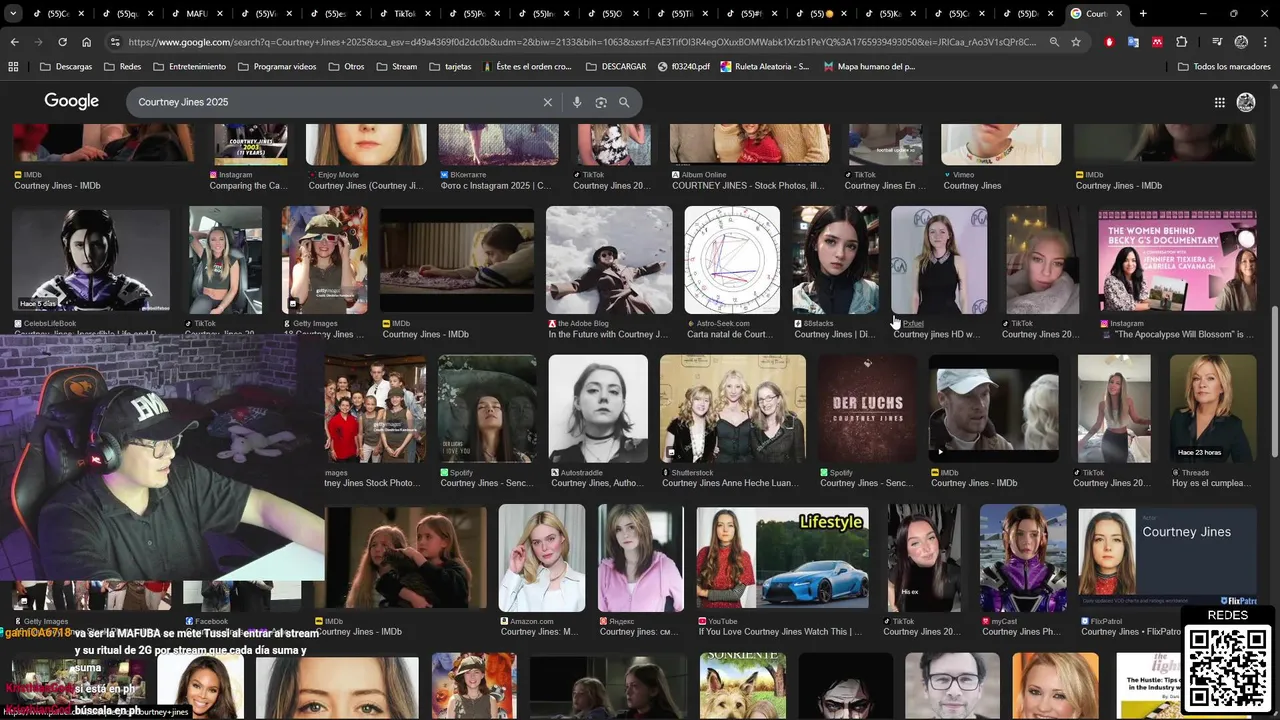Viewport: 1280px width, 720px height.
Task: Search by image with Google Lens
Action: coord(600,102)
